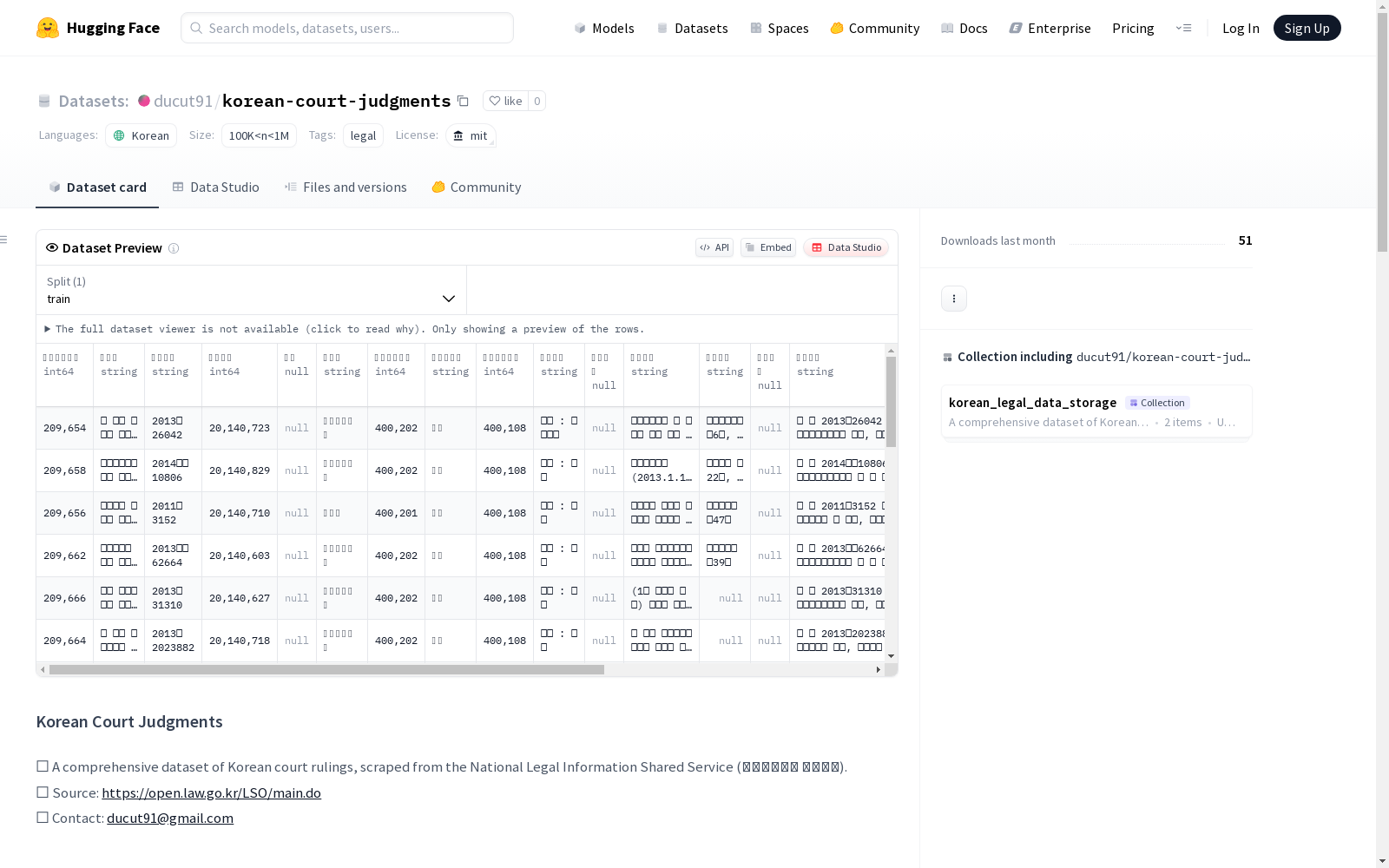Like the korean-court-judgments dataset

[x=505, y=101]
